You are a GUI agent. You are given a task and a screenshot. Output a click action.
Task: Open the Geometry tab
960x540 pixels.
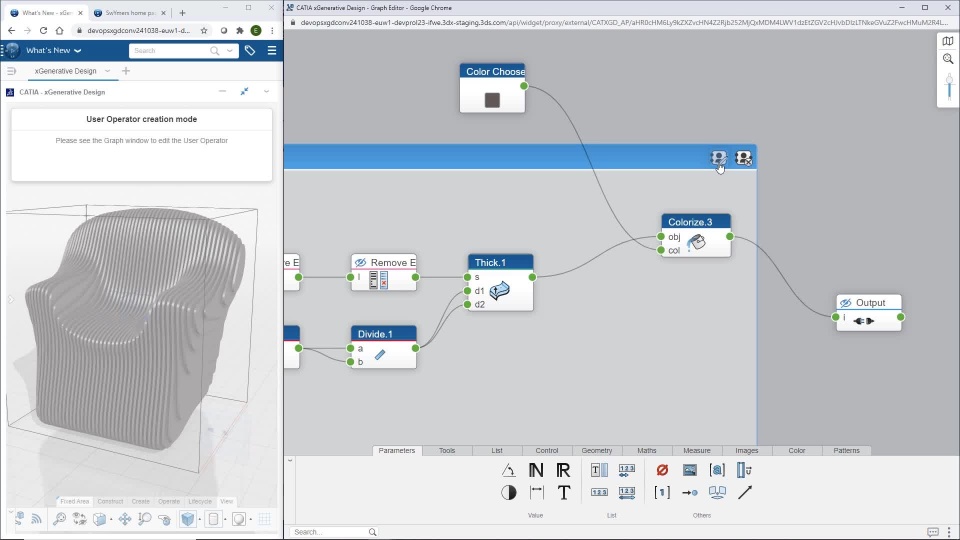pyautogui.click(x=597, y=451)
